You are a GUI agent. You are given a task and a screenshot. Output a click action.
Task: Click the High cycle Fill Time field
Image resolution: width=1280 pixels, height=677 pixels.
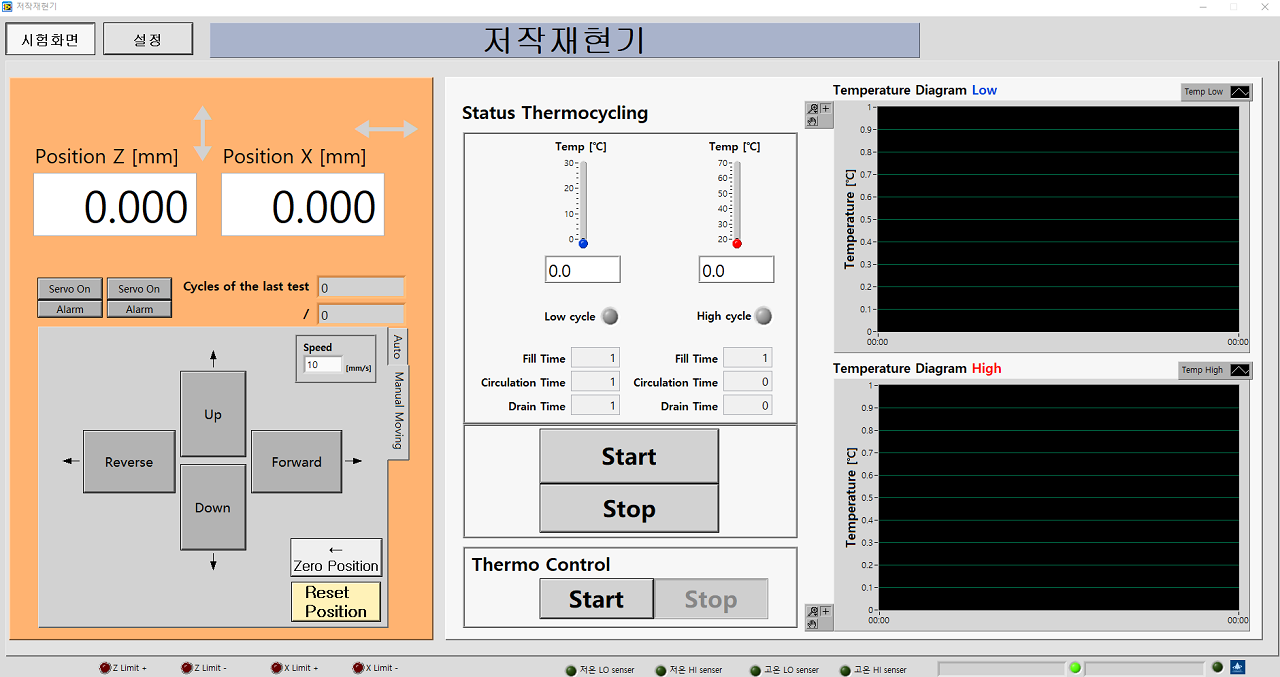(x=748, y=358)
